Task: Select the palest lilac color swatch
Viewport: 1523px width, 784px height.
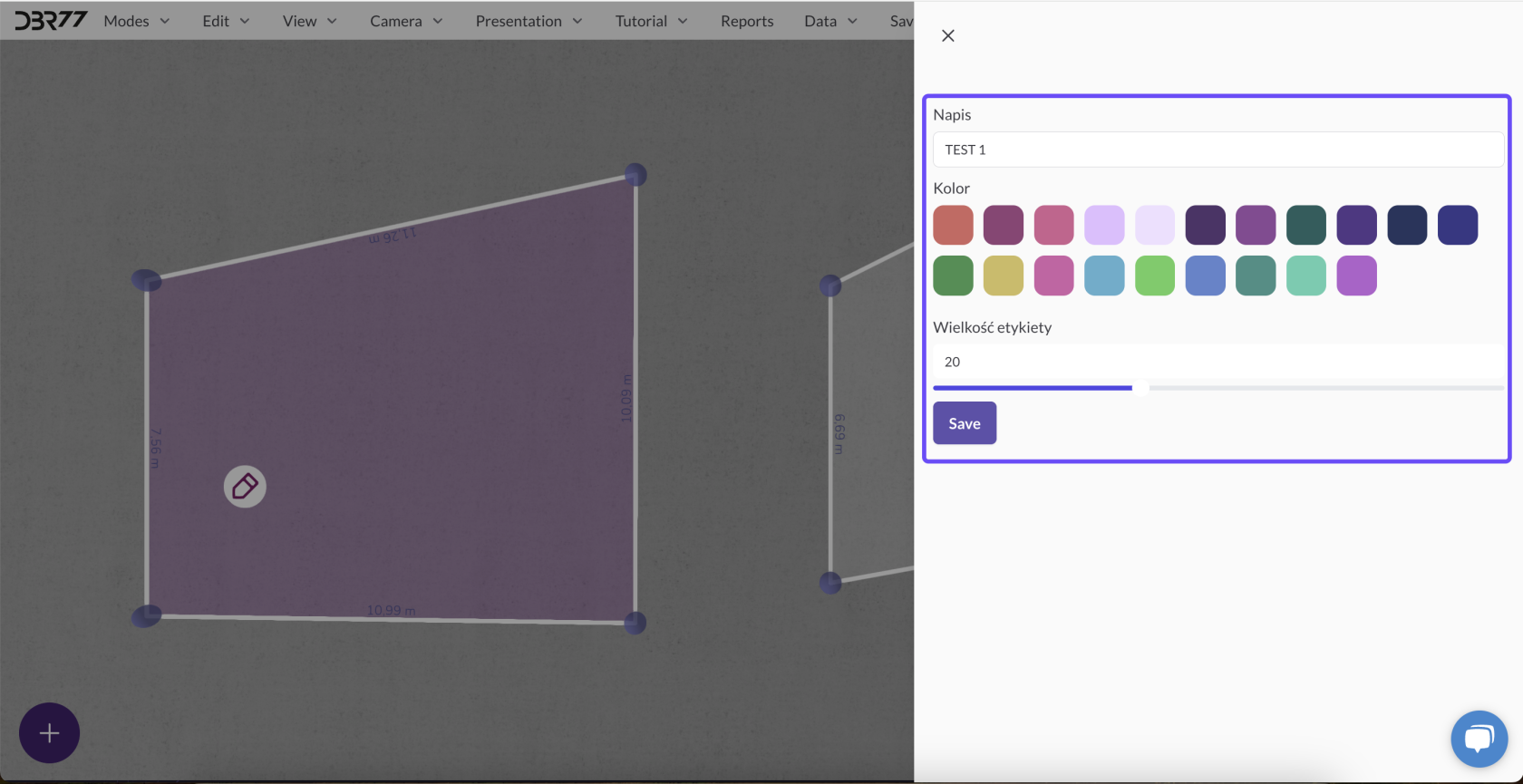Action: 1155,225
